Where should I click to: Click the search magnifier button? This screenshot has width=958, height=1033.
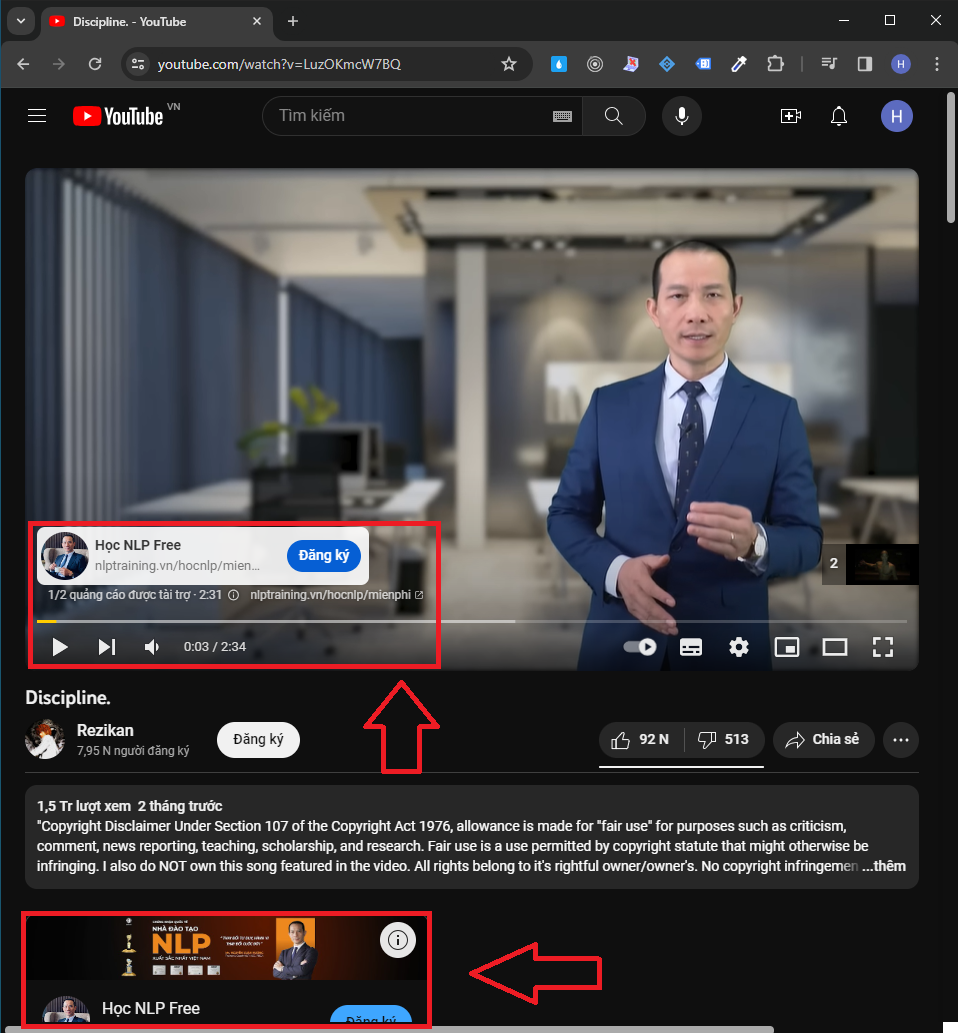[x=614, y=116]
